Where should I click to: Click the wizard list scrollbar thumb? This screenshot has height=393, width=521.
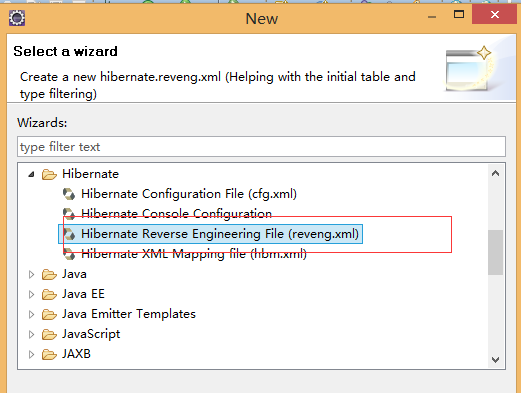point(495,252)
